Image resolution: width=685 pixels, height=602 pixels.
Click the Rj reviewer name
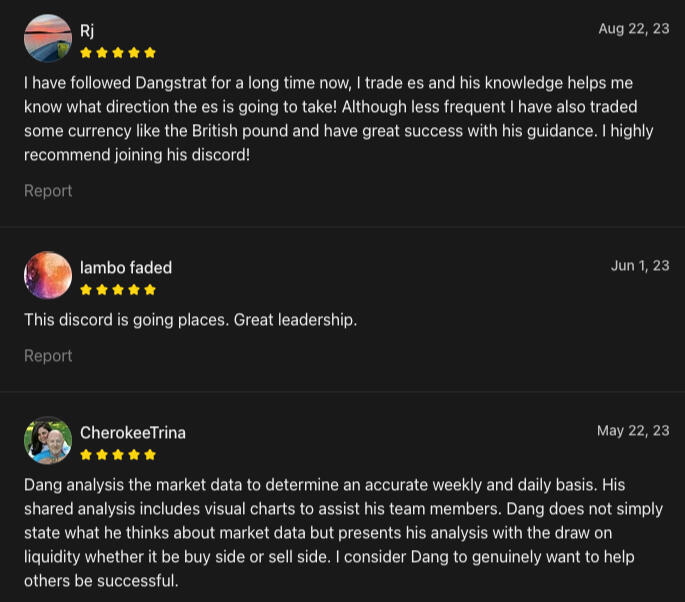coord(87,30)
